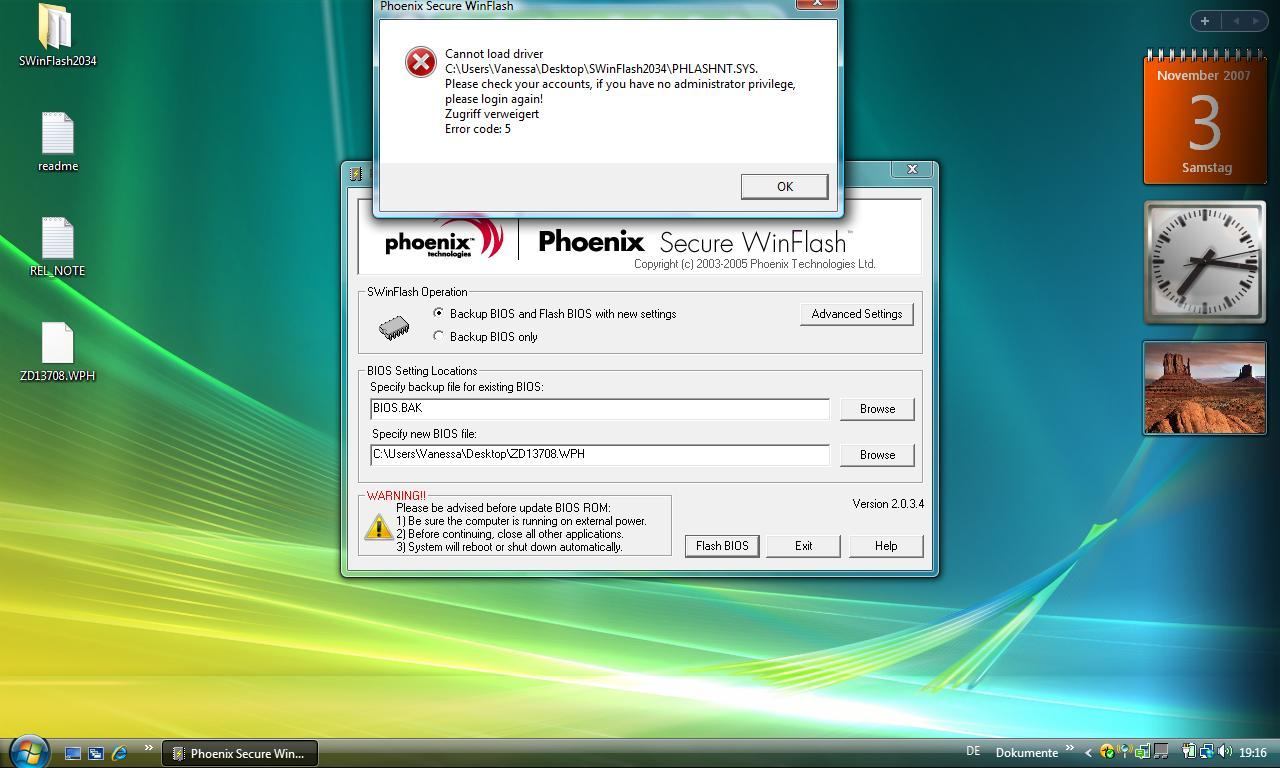Viewport: 1280px width, 768px height.
Task: Click the green chat-bubble messenger tray icon
Action: [1142, 752]
